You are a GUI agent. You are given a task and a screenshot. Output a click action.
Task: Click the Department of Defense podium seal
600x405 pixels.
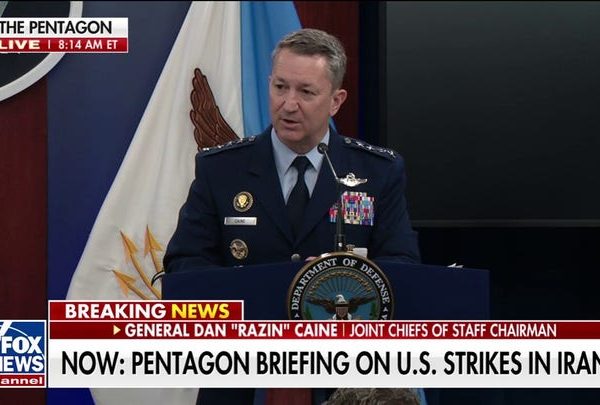click(x=340, y=287)
